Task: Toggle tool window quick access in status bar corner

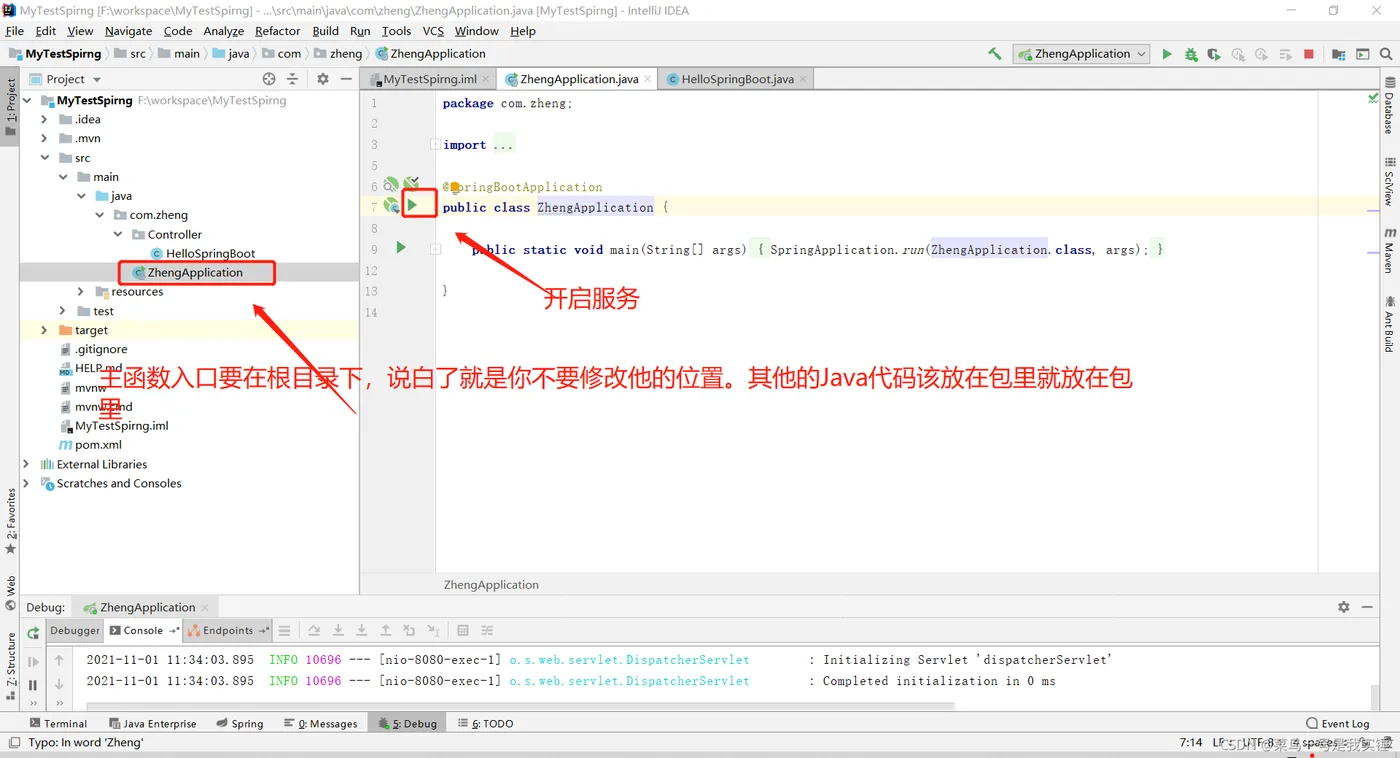Action: [x=13, y=742]
